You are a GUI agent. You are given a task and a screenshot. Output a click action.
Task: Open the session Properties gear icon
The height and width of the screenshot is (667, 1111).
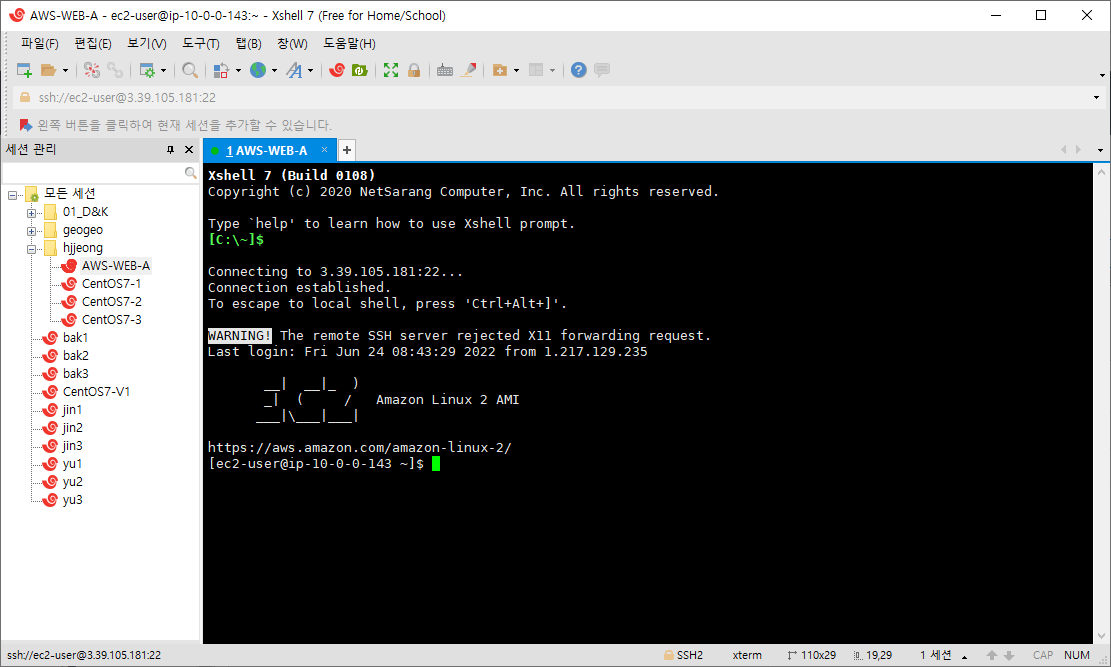pos(147,70)
